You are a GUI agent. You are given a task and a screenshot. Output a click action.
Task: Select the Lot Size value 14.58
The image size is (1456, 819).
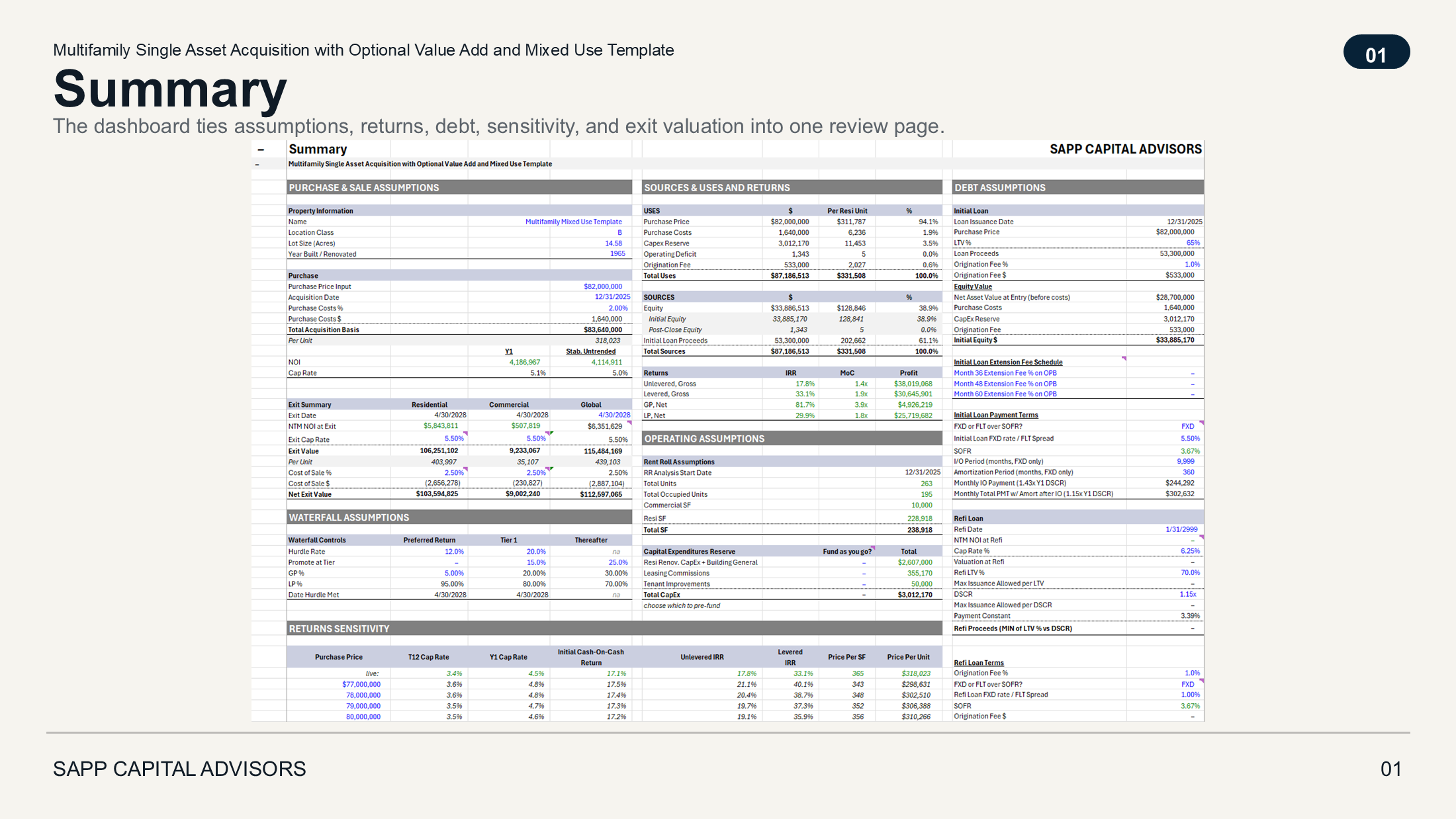coord(614,243)
